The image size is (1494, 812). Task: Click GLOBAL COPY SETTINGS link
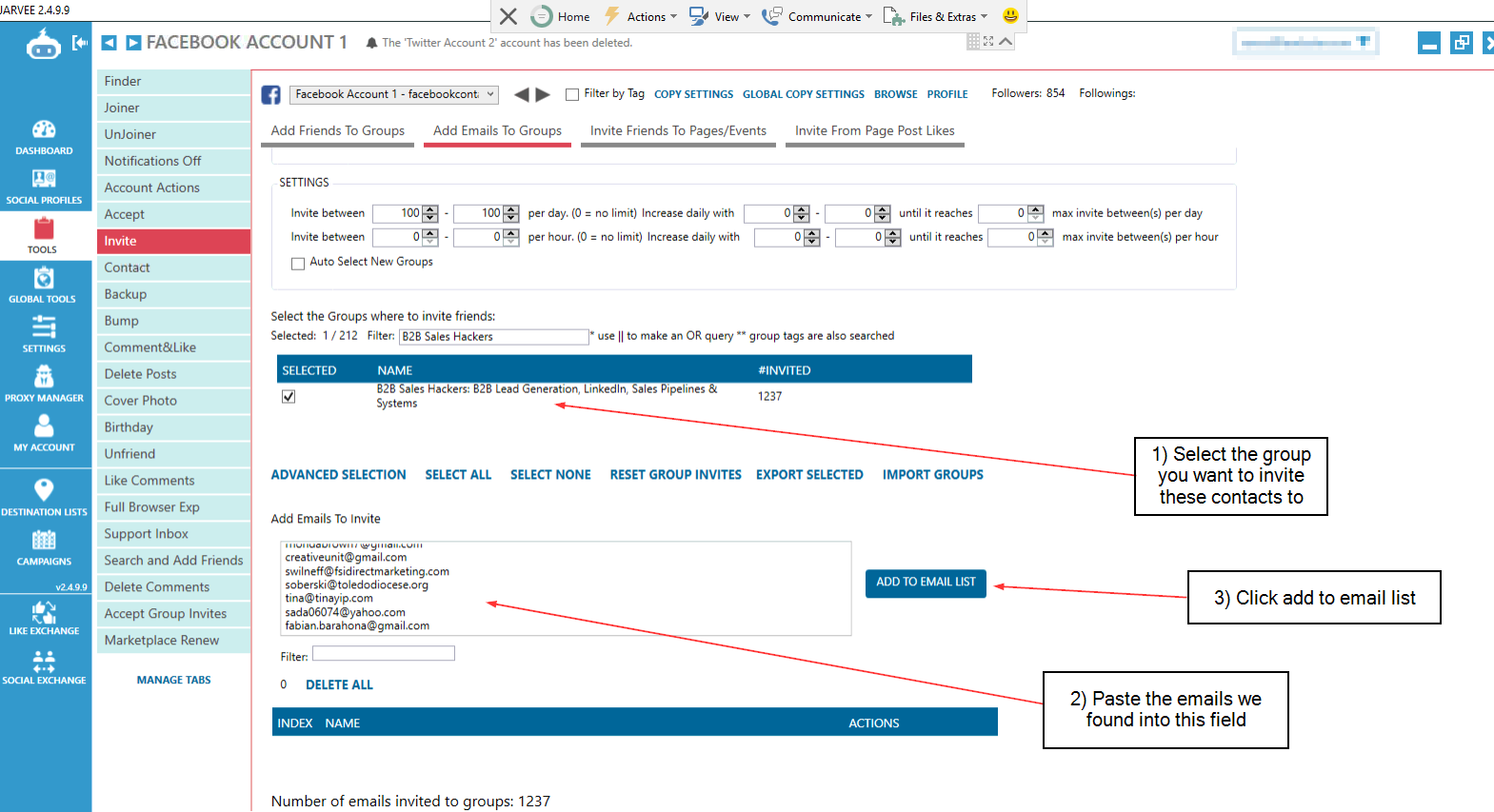(804, 94)
